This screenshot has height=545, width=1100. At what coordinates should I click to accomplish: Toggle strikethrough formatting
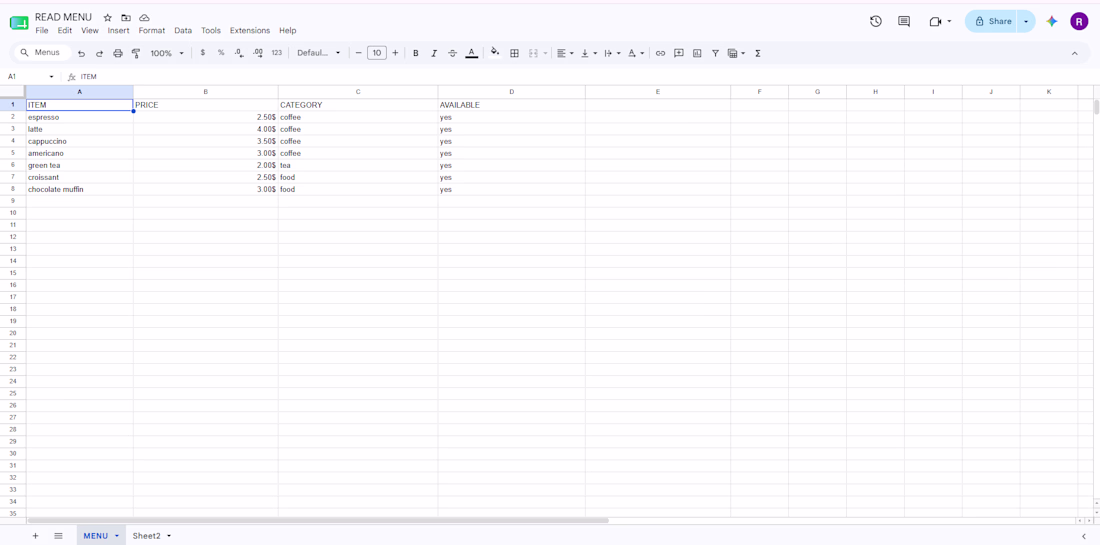(452, 53)
